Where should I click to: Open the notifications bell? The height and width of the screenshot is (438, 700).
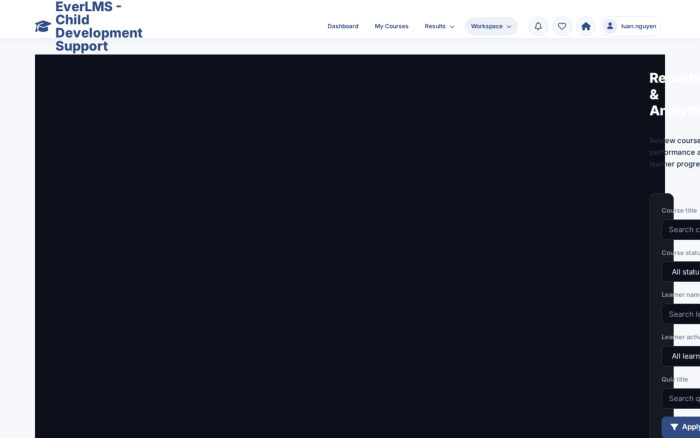pyautogui.click(x=538, y=26)
